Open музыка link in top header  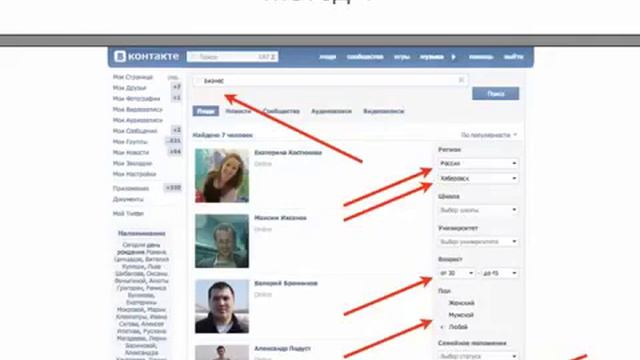(431, 57)
